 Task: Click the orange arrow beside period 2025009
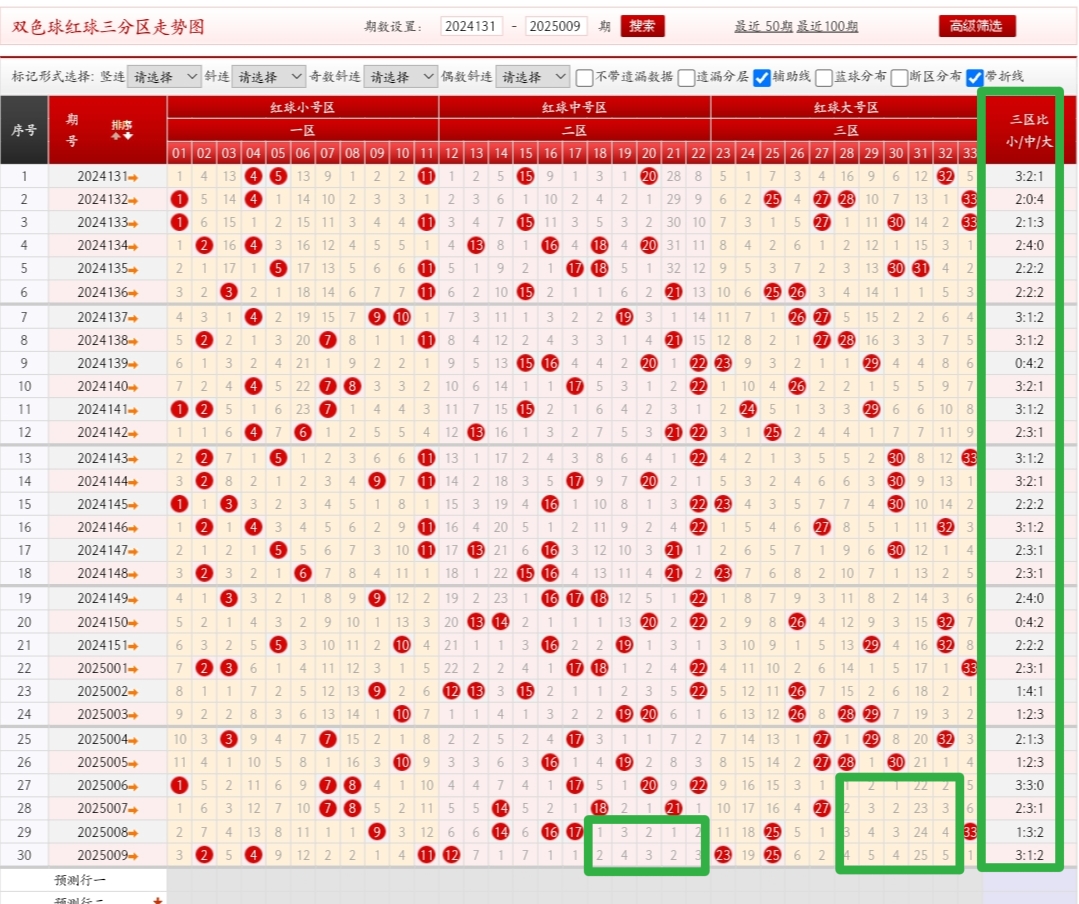click(x=133, y=857)
